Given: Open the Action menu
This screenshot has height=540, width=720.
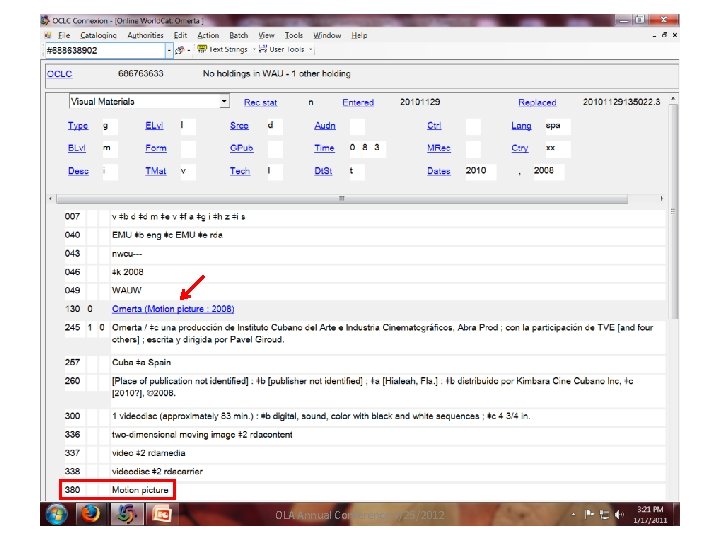Looking at the screenshot, I should point(208,35).
